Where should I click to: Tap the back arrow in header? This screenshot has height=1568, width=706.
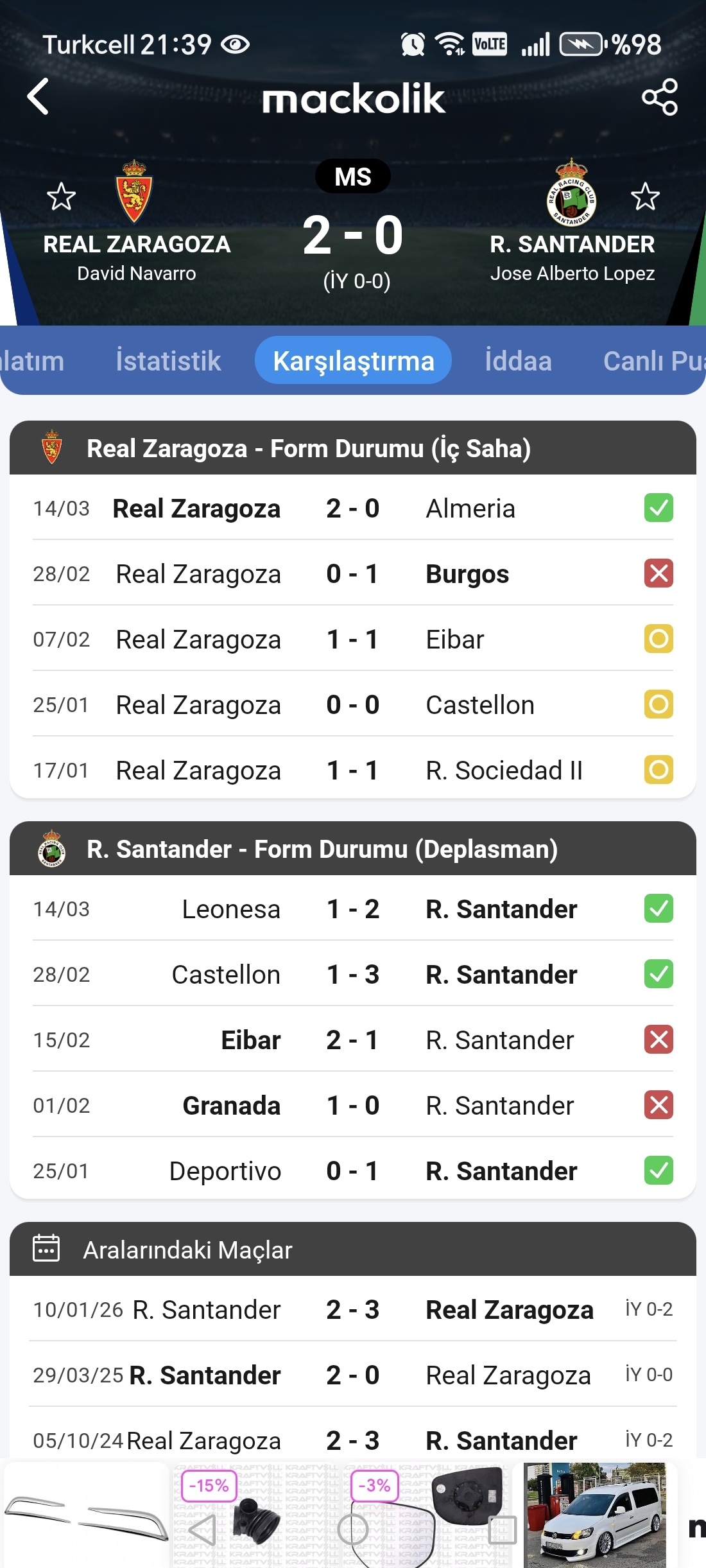(x=39, y=97)
